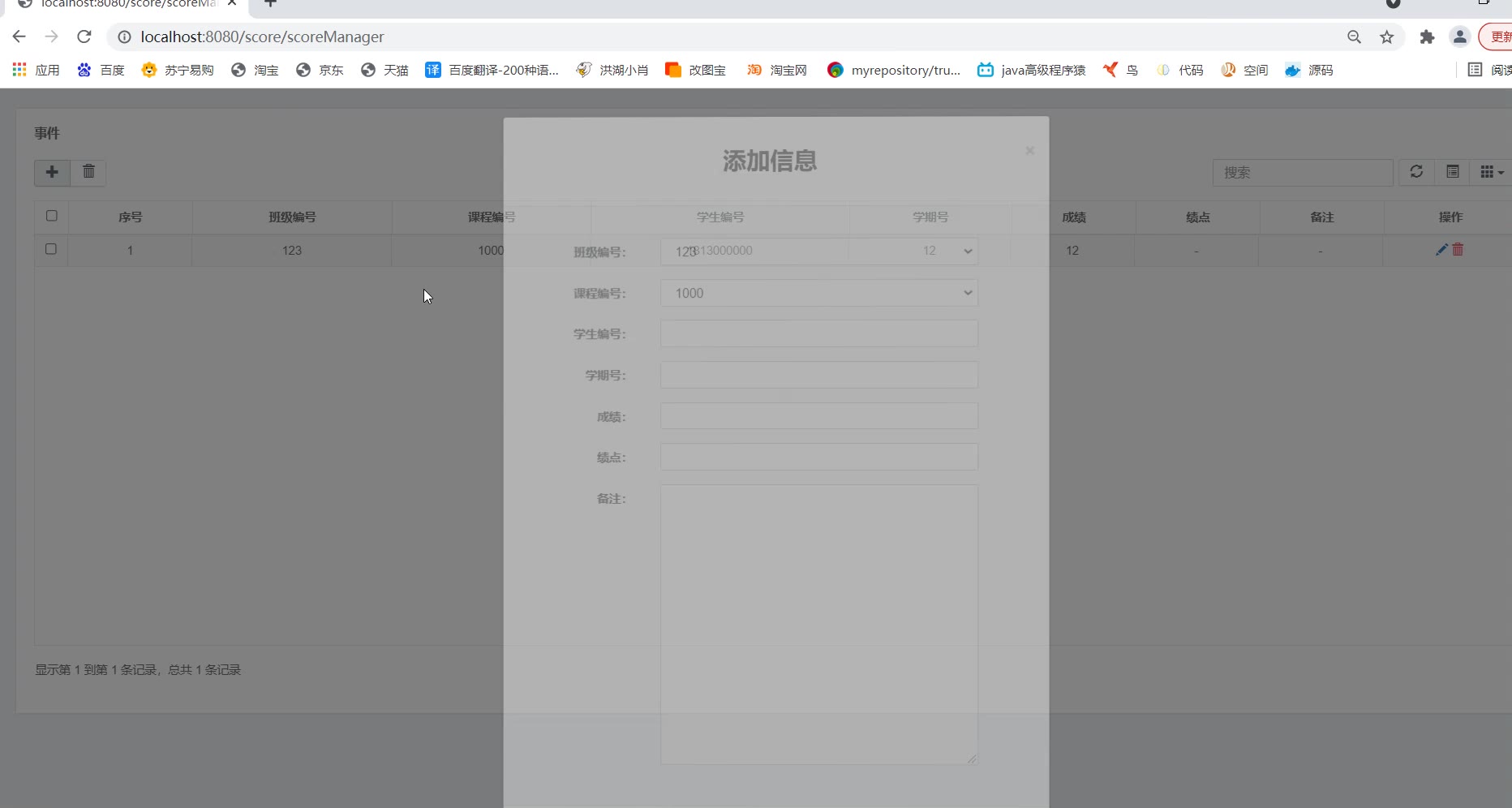Focus the 学生编号 input field
This screenshot has height=808, width=1512.
click(x=819, y=333)
